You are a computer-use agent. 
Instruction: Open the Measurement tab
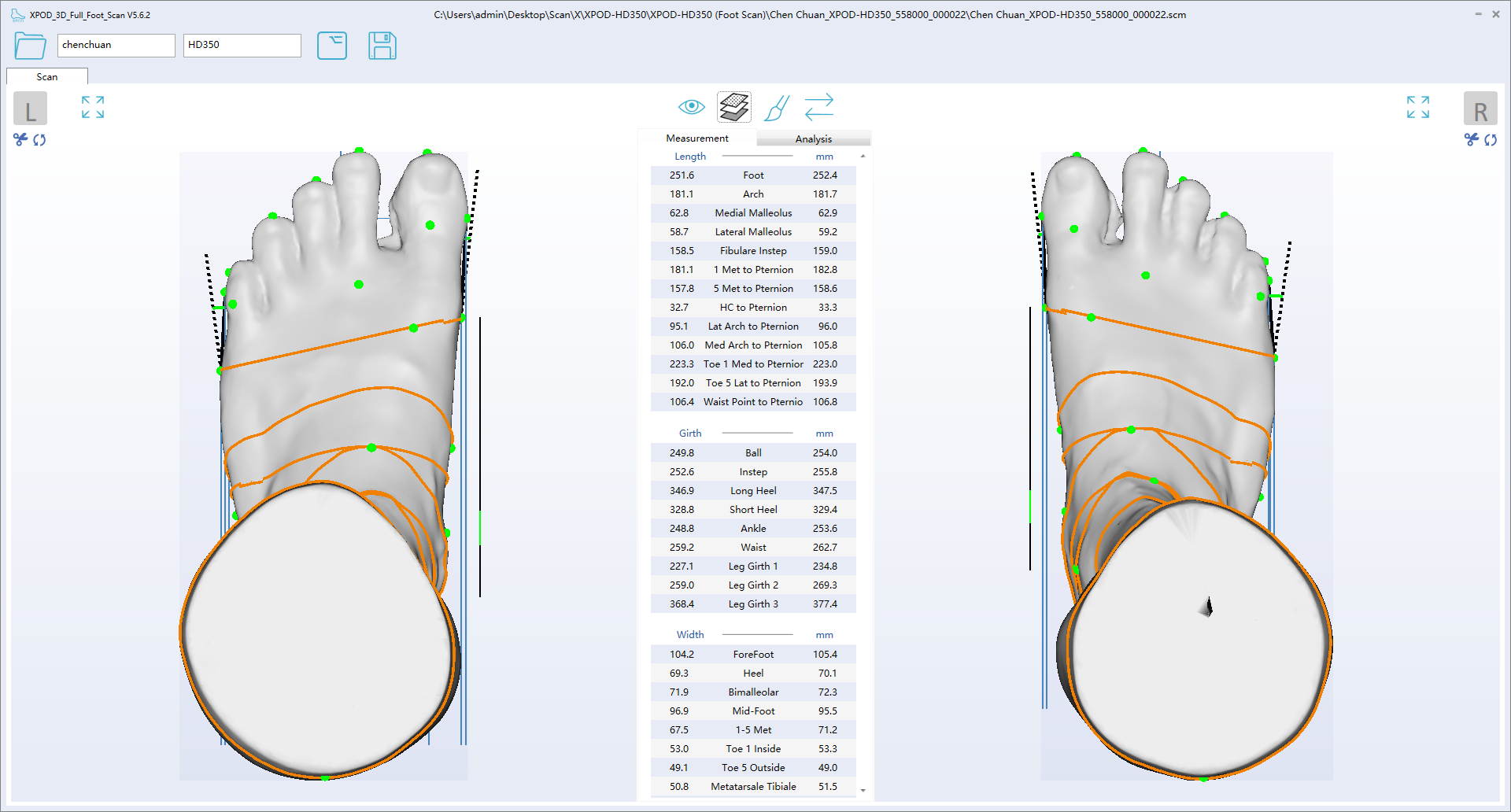pyautogui.click(x=696, y=138)
